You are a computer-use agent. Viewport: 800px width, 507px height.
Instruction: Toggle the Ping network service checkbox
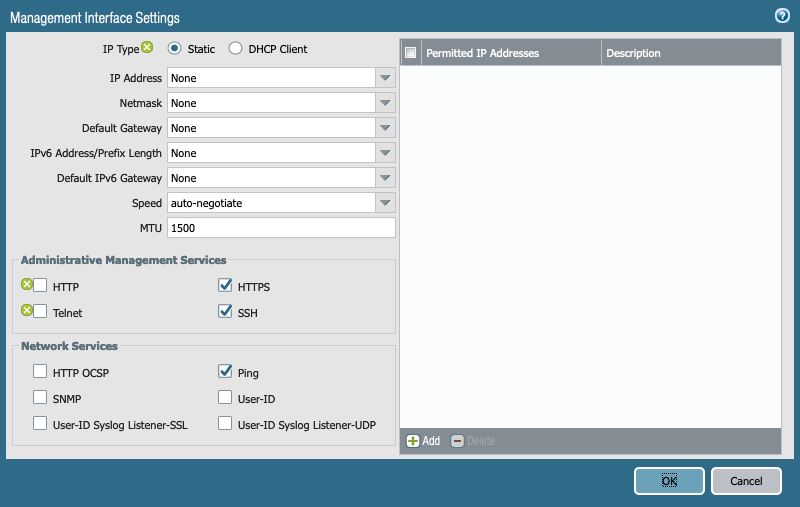coord(225,372)
